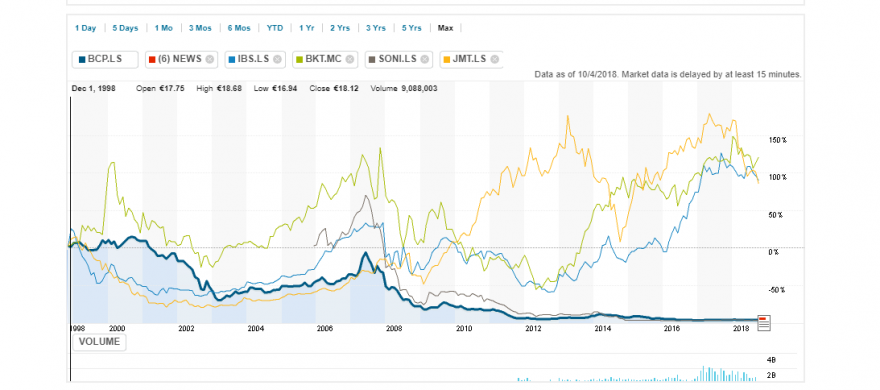Select the 1 Yr time range
This screenshot has width=880, height=390.
(306, 28)
